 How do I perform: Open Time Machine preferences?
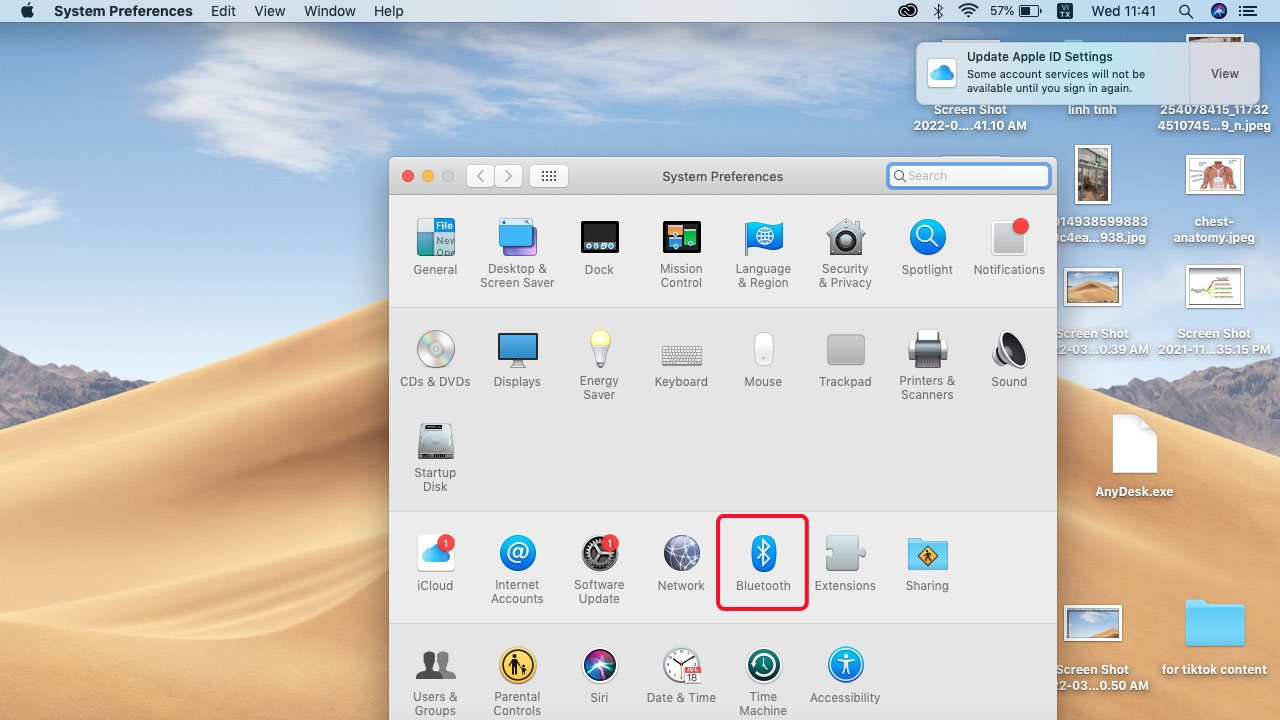763,681
